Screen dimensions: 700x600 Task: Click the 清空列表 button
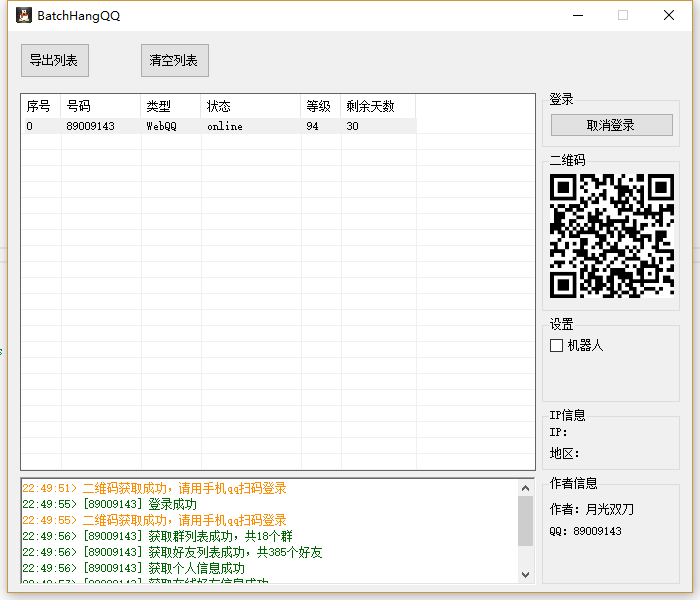pos(175,60)
